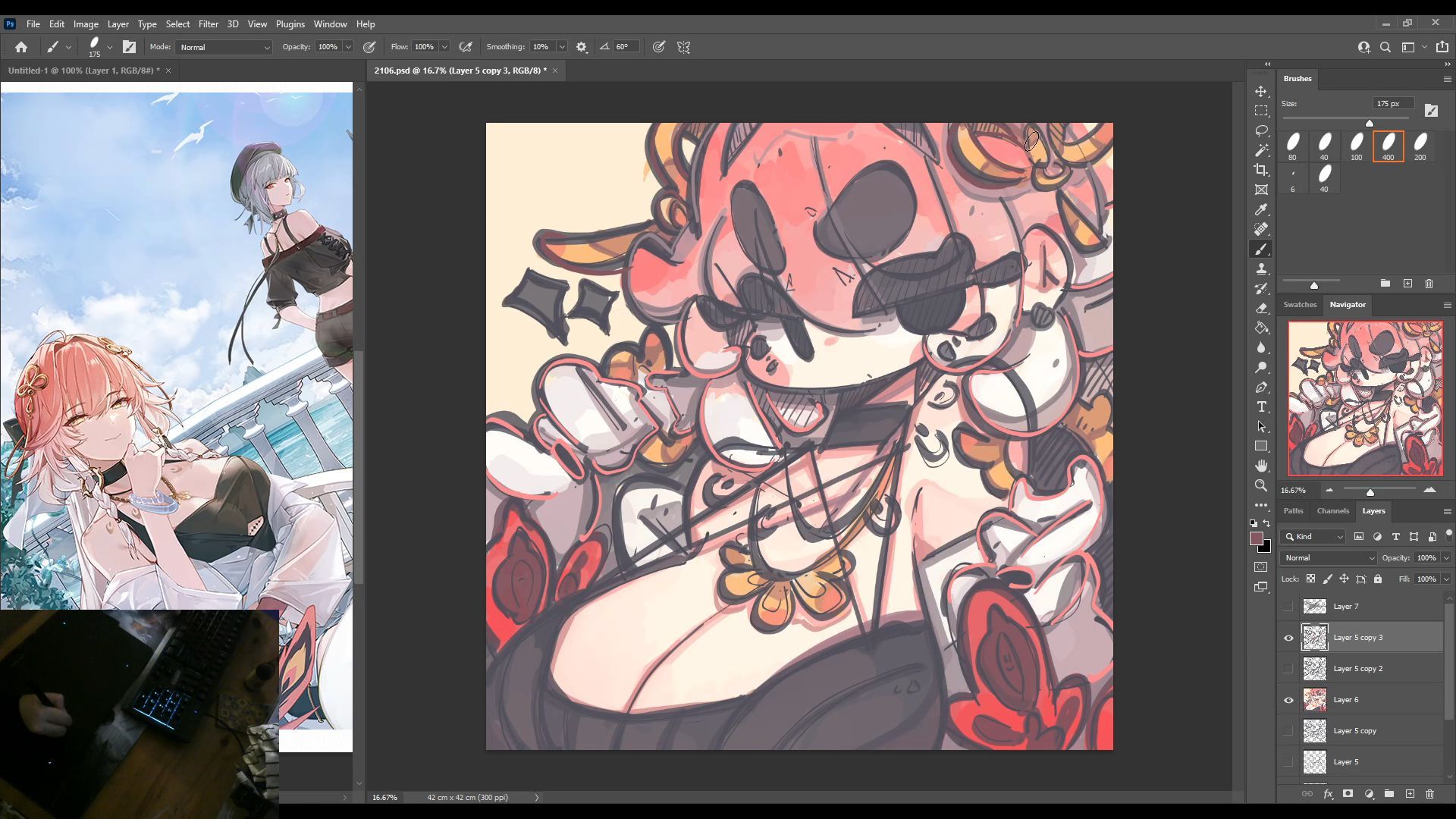Viewport: 1456px width, 819px height.
Task: Open the blending Mode dropdown in options bar
Action: [224, 47]
